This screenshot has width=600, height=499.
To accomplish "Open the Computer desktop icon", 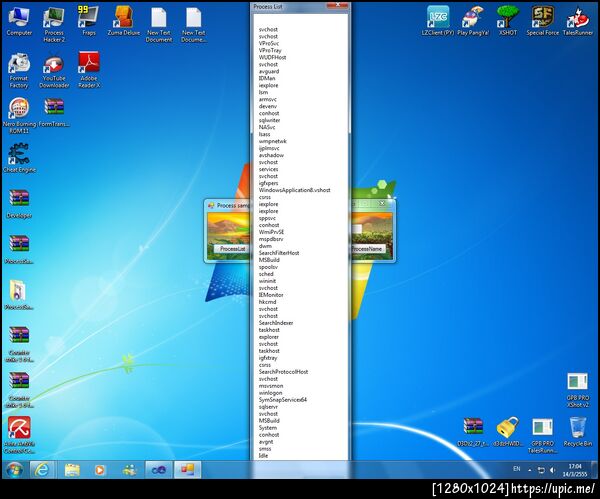I will pos(19,22).
